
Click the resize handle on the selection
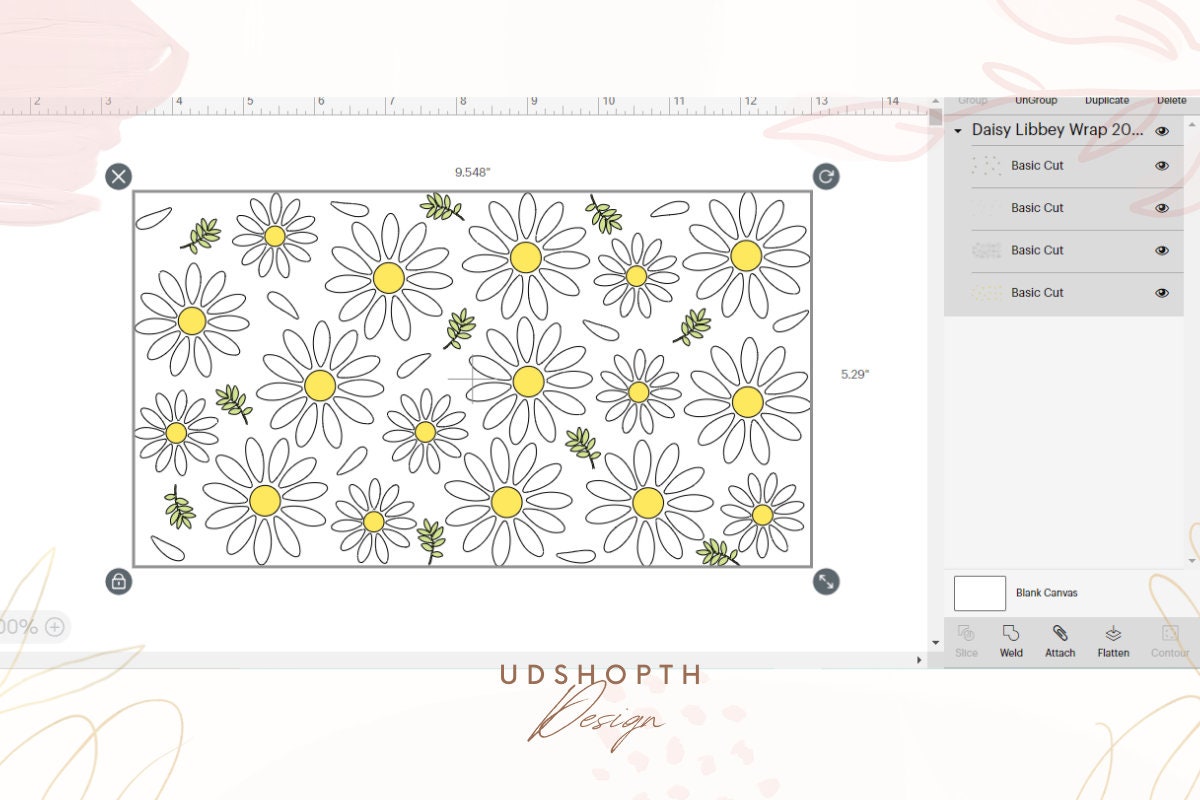coord(825,580)
